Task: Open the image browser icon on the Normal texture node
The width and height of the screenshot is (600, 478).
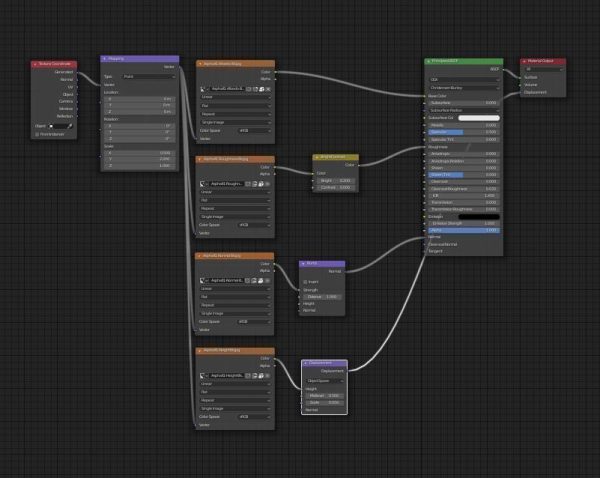Action: [x=203, y=281]
